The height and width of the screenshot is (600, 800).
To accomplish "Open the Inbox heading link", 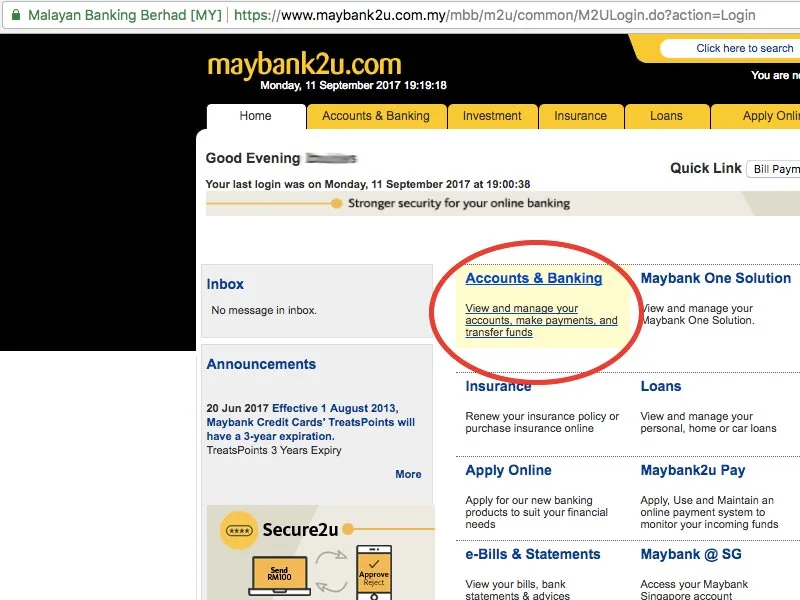I will (x=225, y=284).
